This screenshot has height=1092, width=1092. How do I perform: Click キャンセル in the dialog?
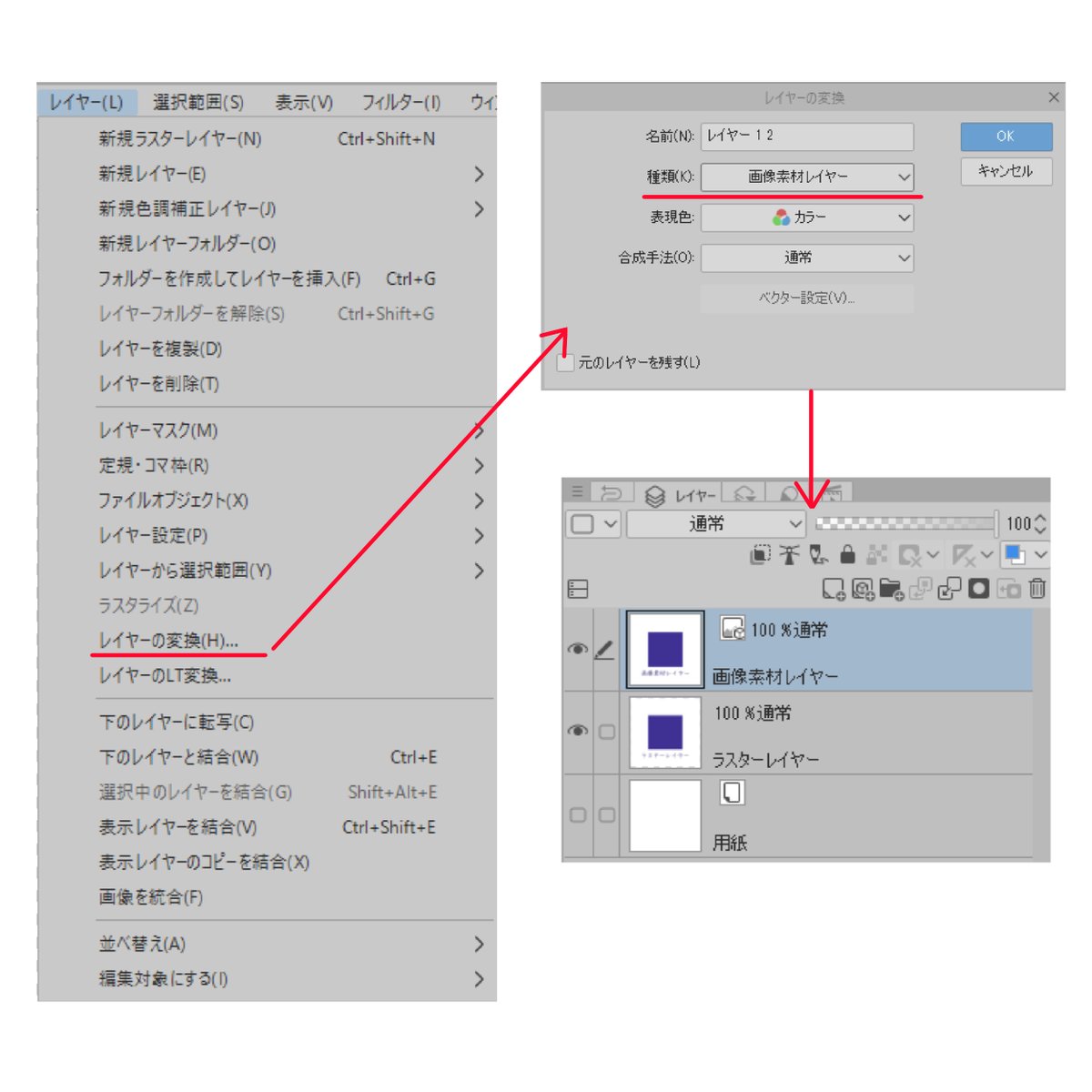(x=1006, y=171)
